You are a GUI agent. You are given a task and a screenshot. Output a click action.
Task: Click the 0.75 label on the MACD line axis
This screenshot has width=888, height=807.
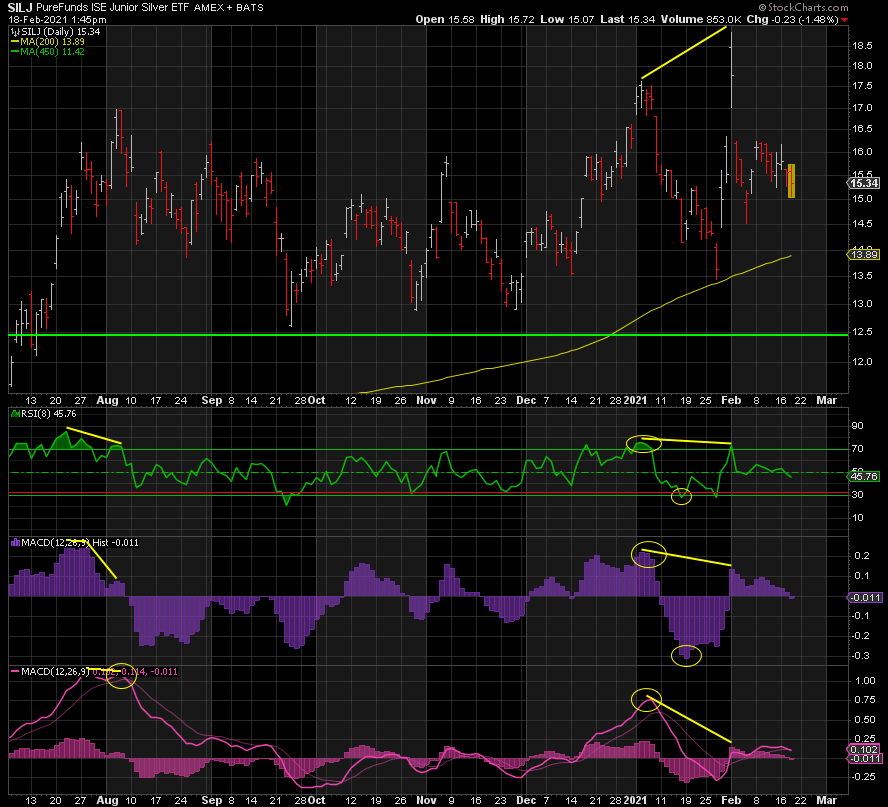pyautogui.click(x=865, y=700)
